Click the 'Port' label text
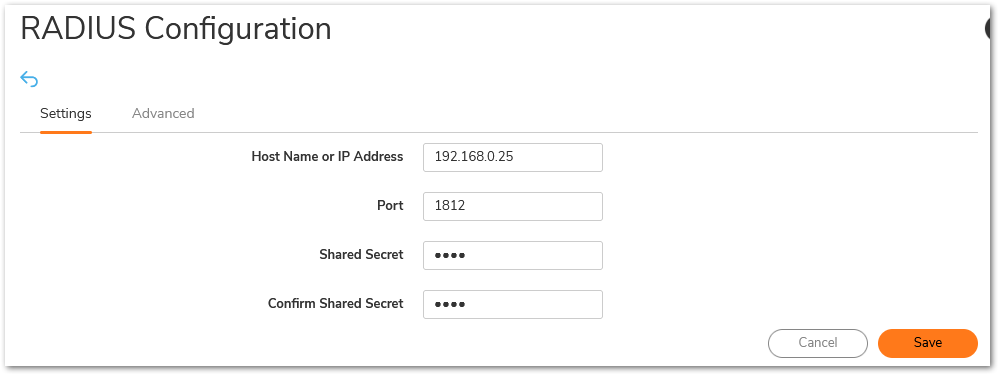 [x=390, y=206]
